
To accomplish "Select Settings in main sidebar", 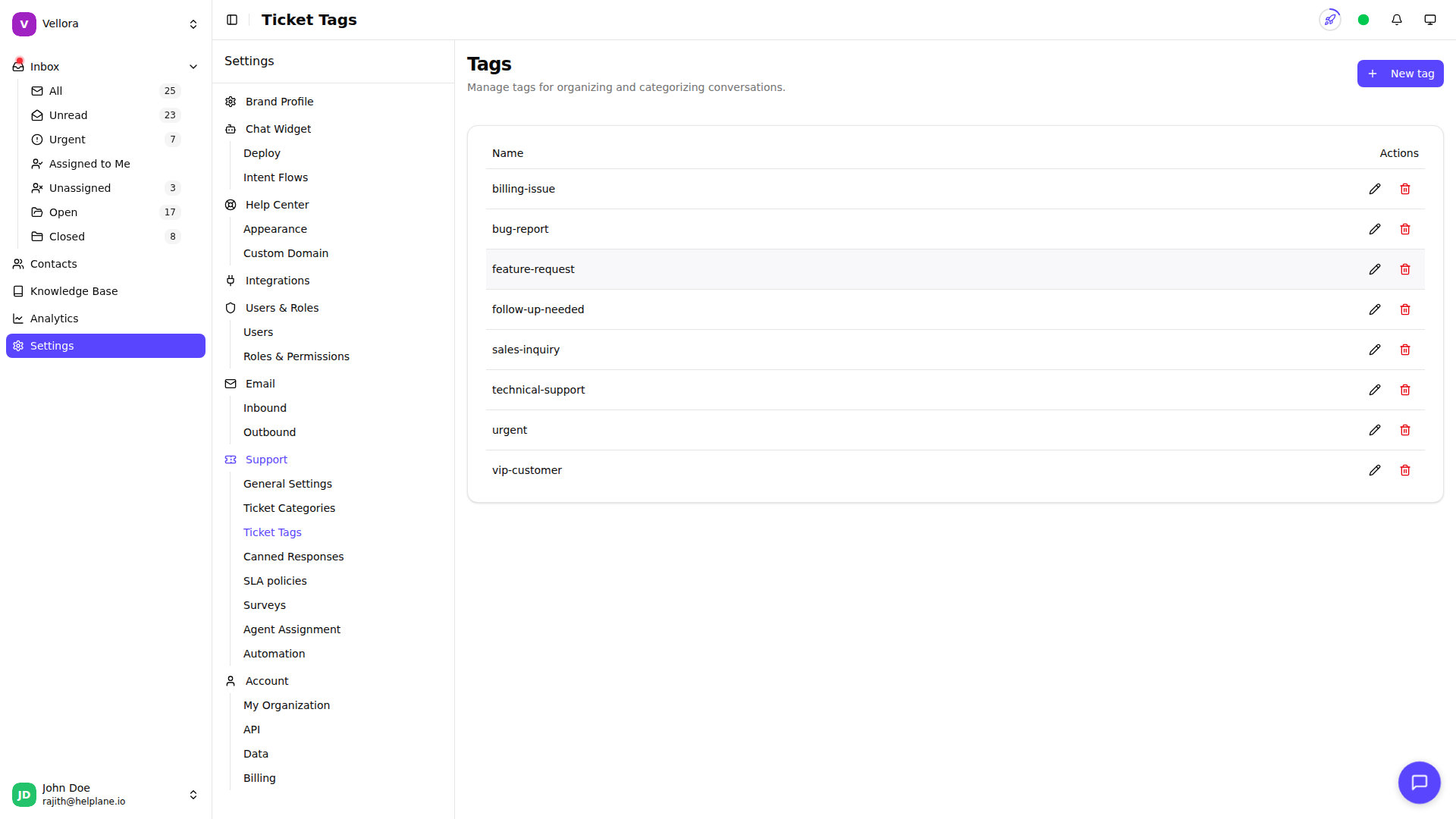I will (105, 346).
